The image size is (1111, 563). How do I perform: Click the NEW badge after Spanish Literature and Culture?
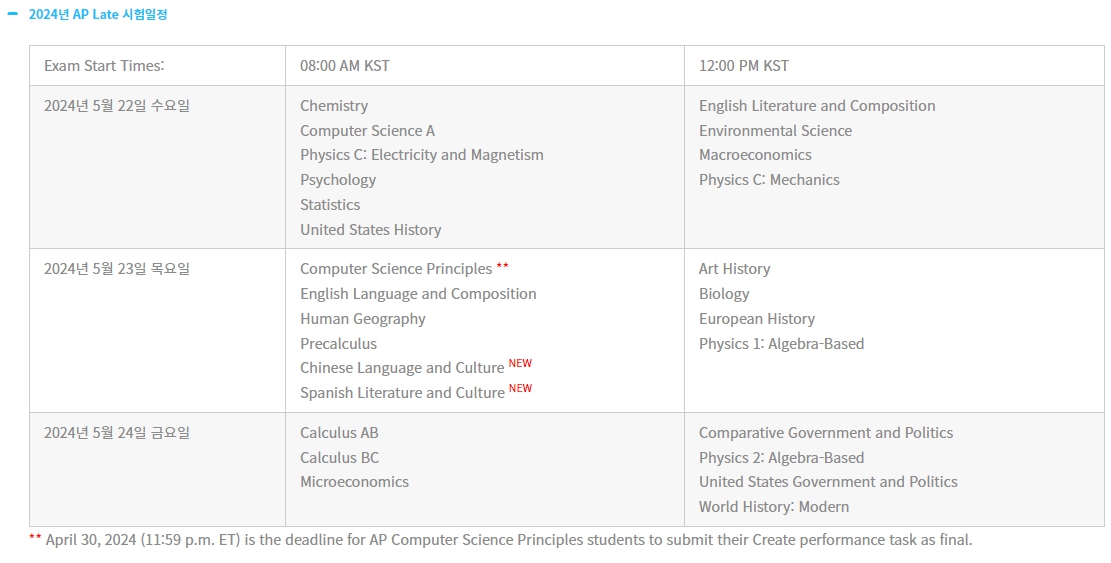point(520,388)
